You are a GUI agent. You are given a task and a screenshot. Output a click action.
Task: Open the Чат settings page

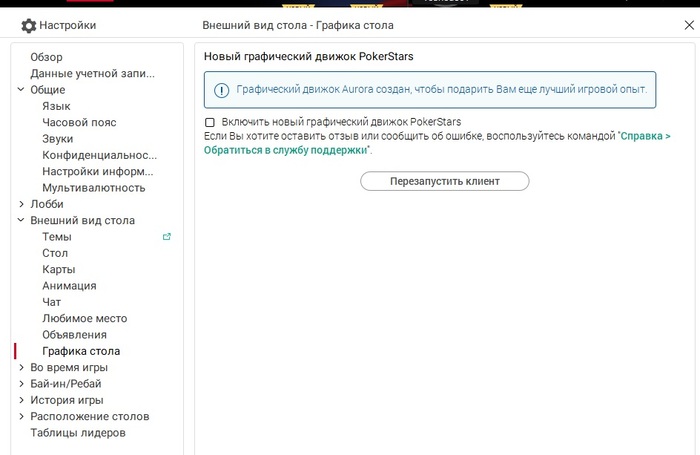[x=51, y=302]
